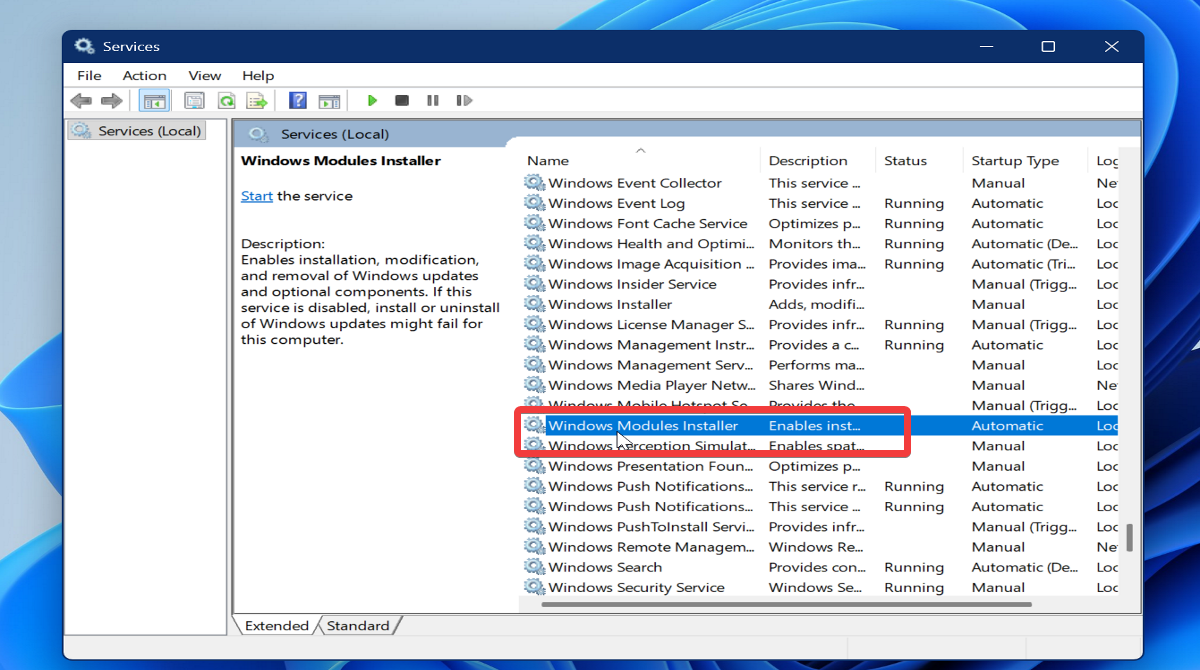The height and width of the screenshot is (670, 1200).
Task: Select the Windows Search service
Action: (605, 567)
